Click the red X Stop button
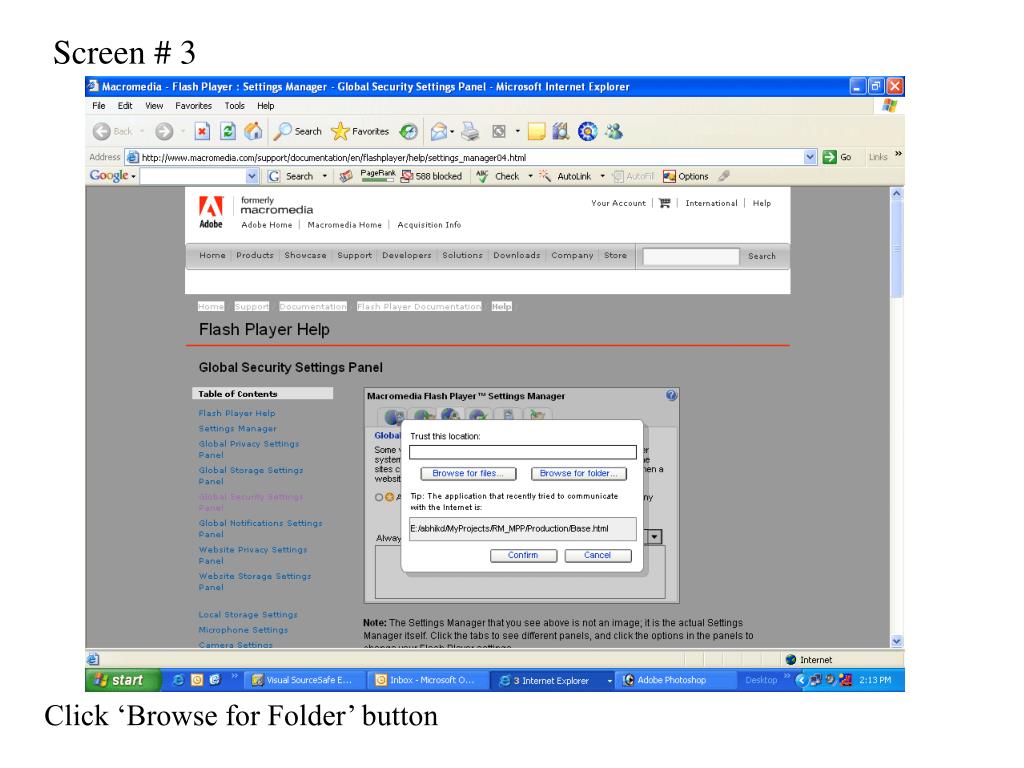The image size is (1024, 768). [202, 132]
